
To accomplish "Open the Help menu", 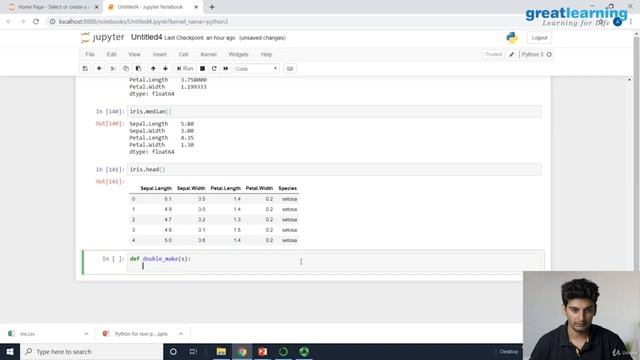I will (x=266, y=54).
